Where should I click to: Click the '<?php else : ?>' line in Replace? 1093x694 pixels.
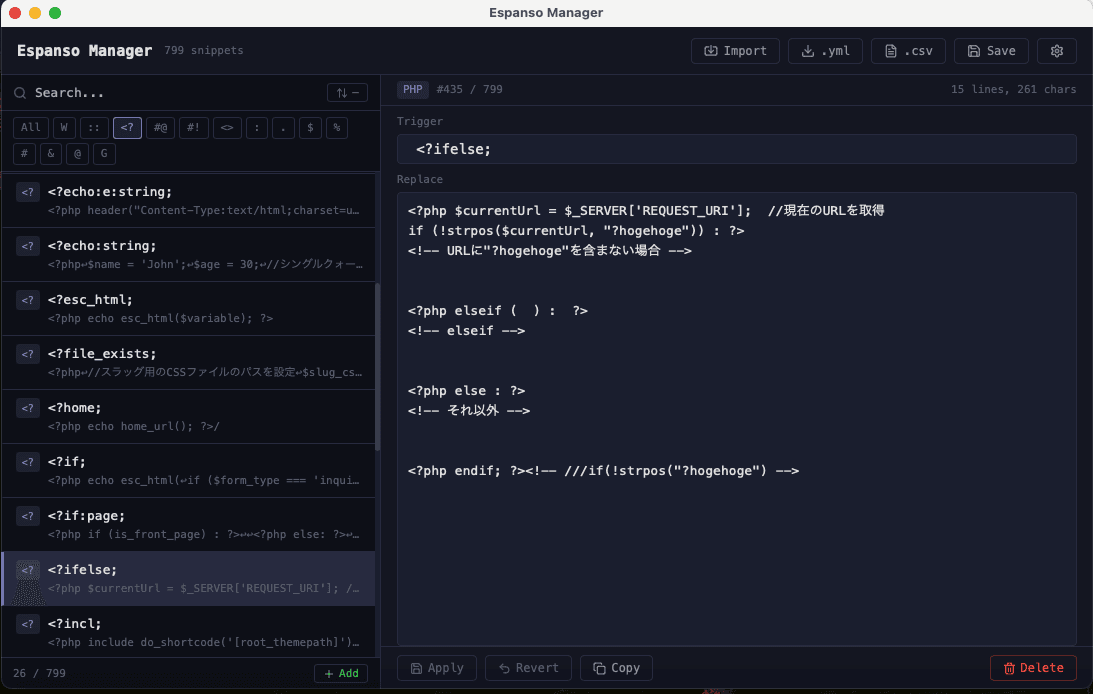click(466, 390)
